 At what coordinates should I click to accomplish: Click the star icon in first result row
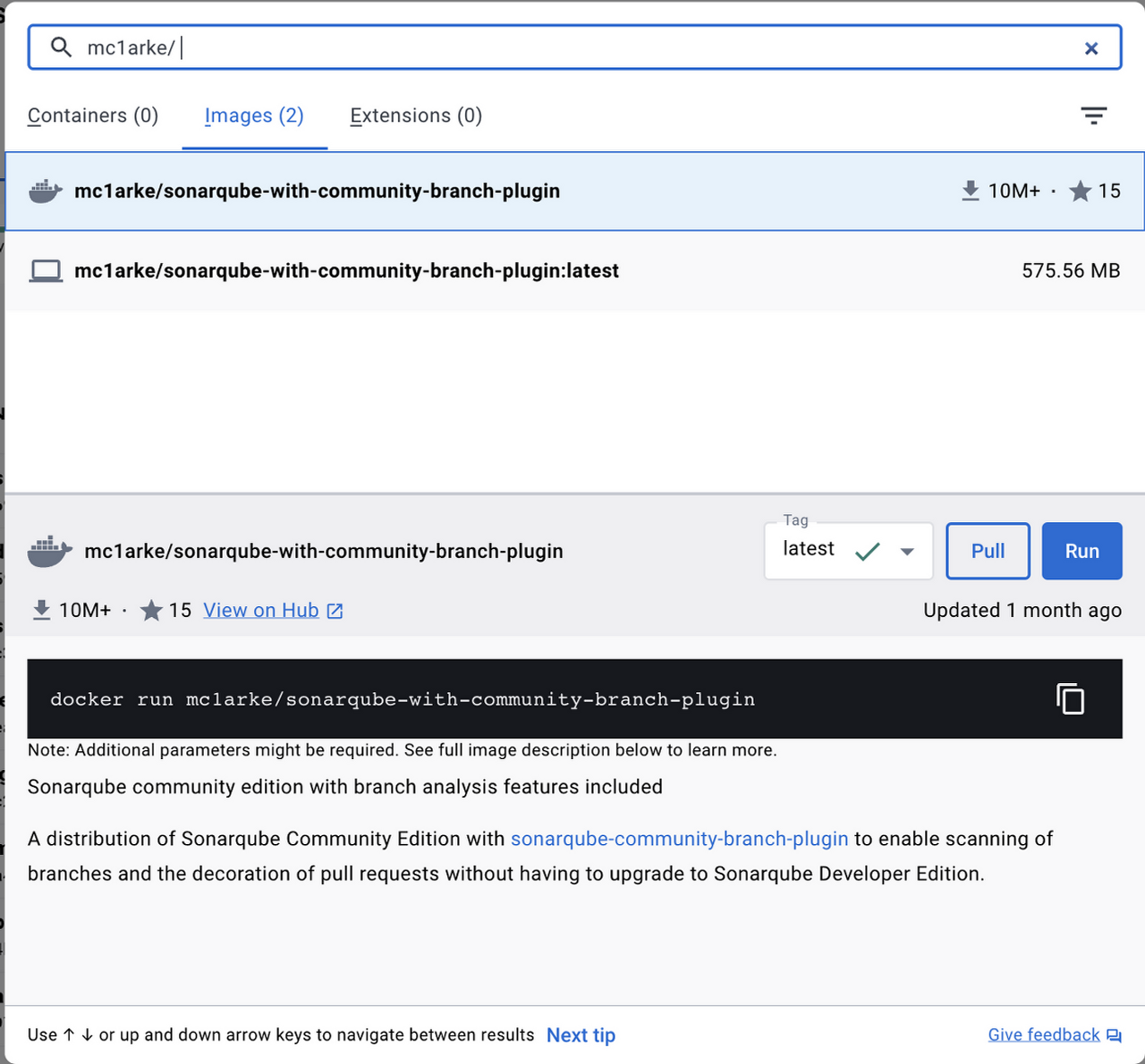(x=1080, y=190)
